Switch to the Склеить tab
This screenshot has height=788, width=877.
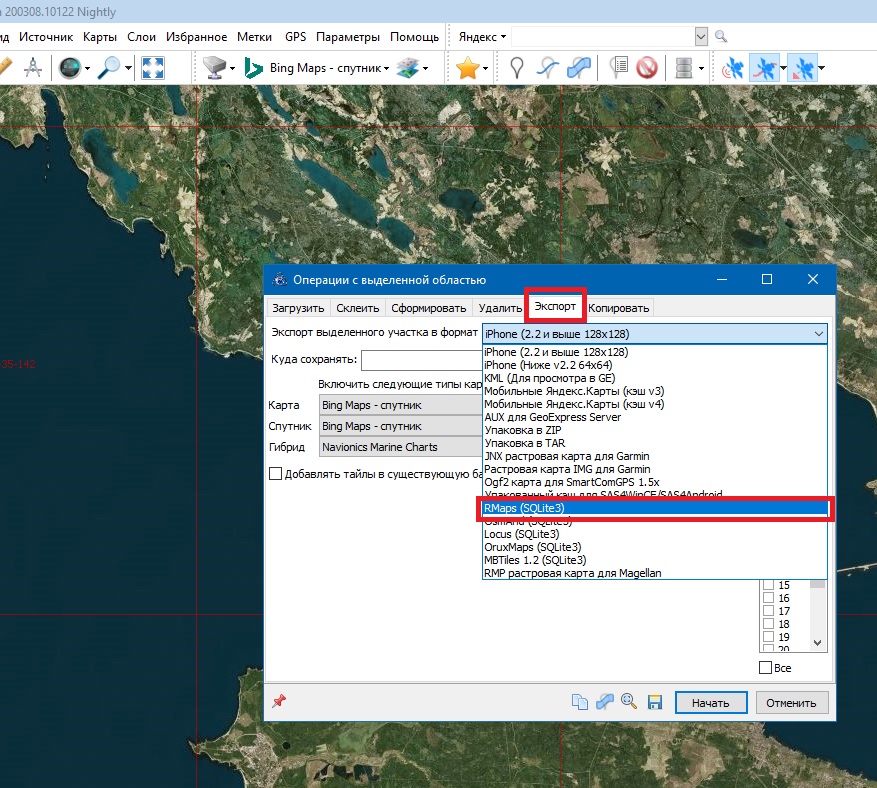click(x=357, y=308)
